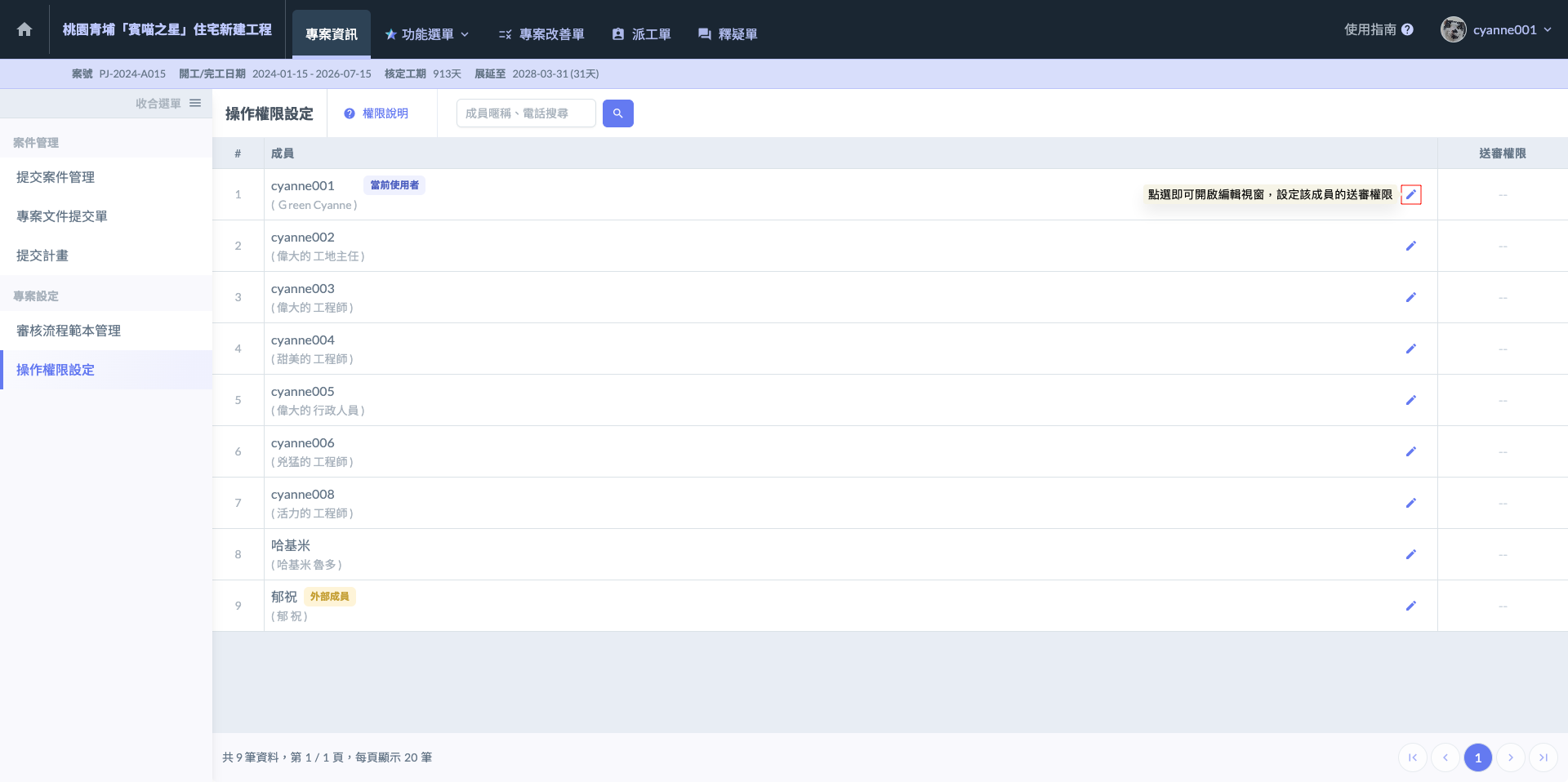
Task: Open 審核流程範本管理 in sidebar
Action: point(106,331)
